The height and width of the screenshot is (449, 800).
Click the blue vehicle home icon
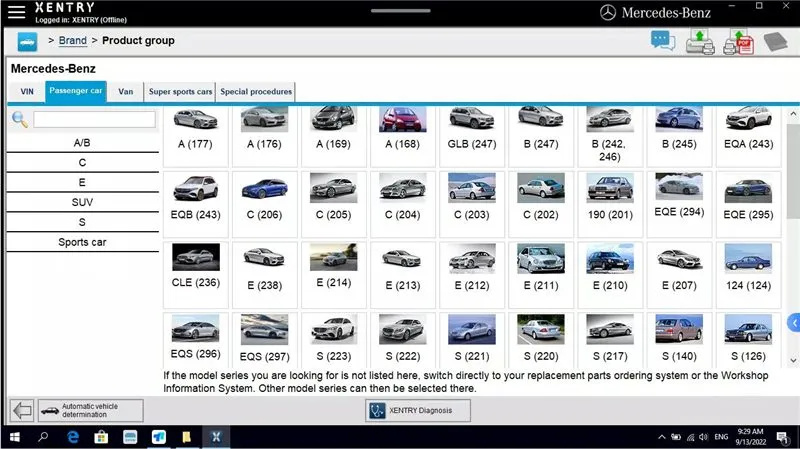click(x=27, y=41)
